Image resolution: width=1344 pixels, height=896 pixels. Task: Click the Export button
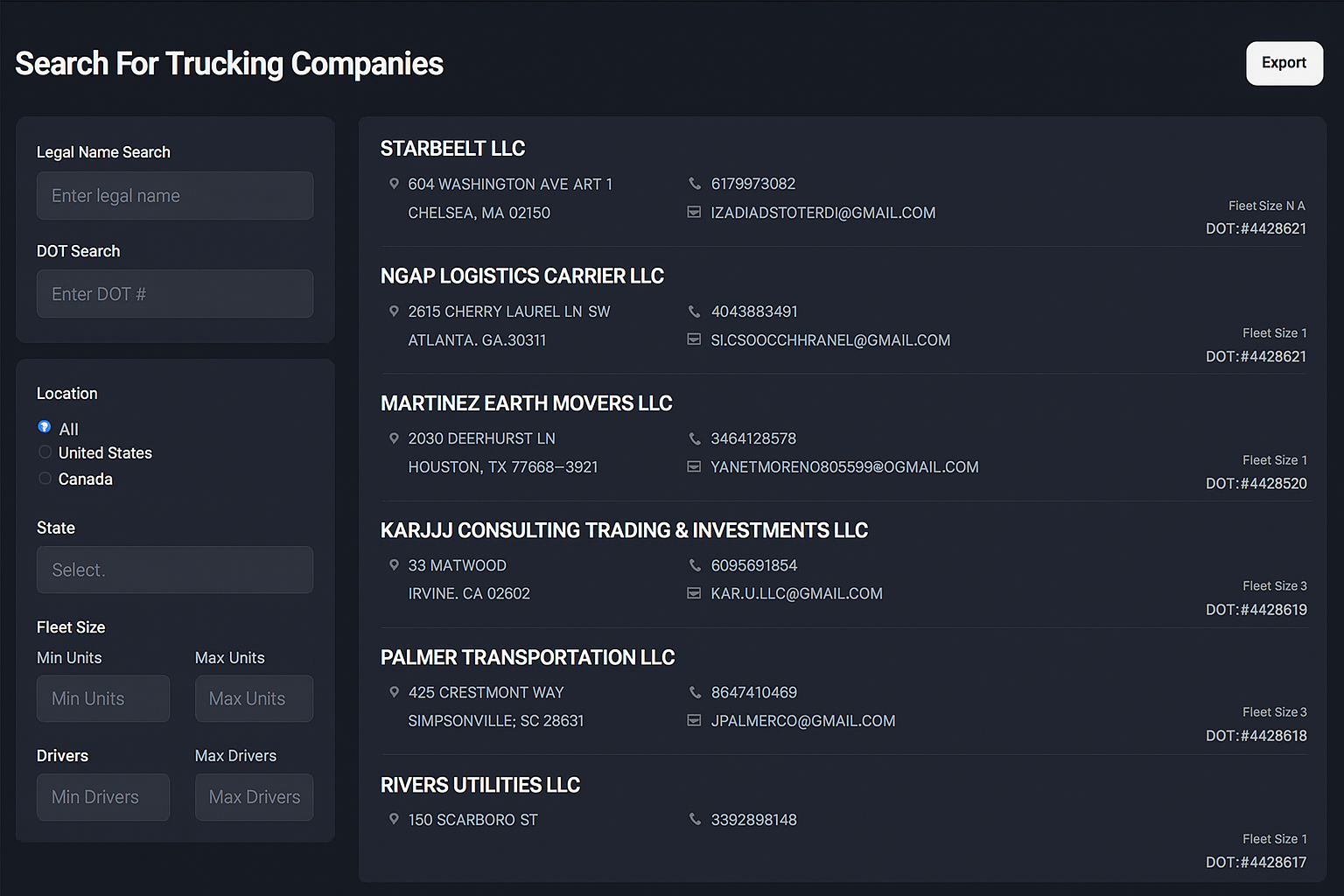click(x=1284, y=63)
